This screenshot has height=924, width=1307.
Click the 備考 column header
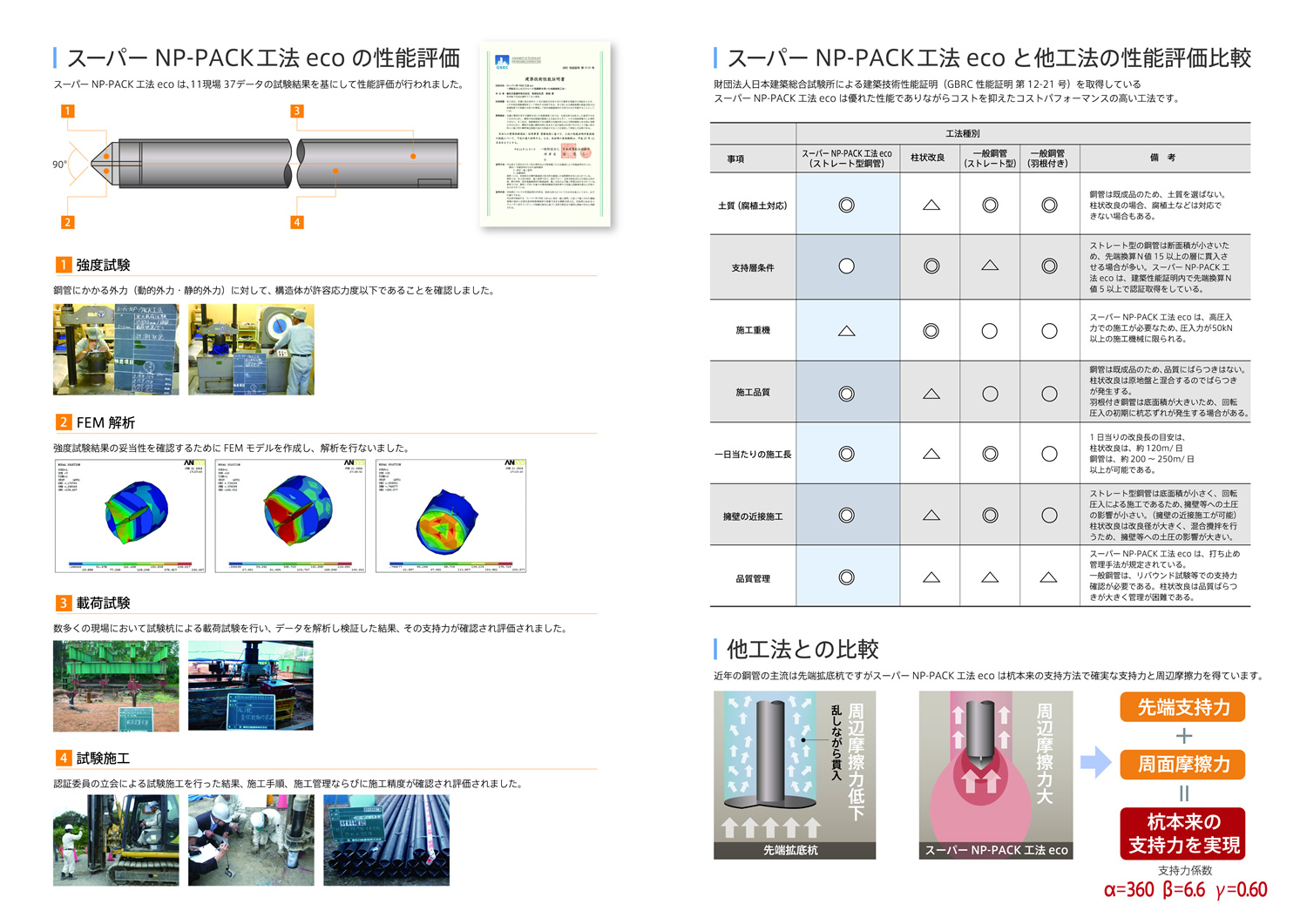coord(1163,158)
